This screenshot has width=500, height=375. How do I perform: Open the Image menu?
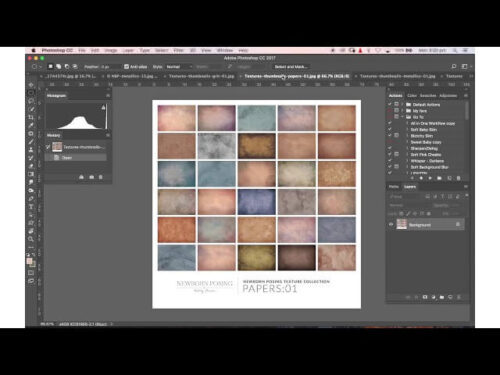tap(111, 50)
